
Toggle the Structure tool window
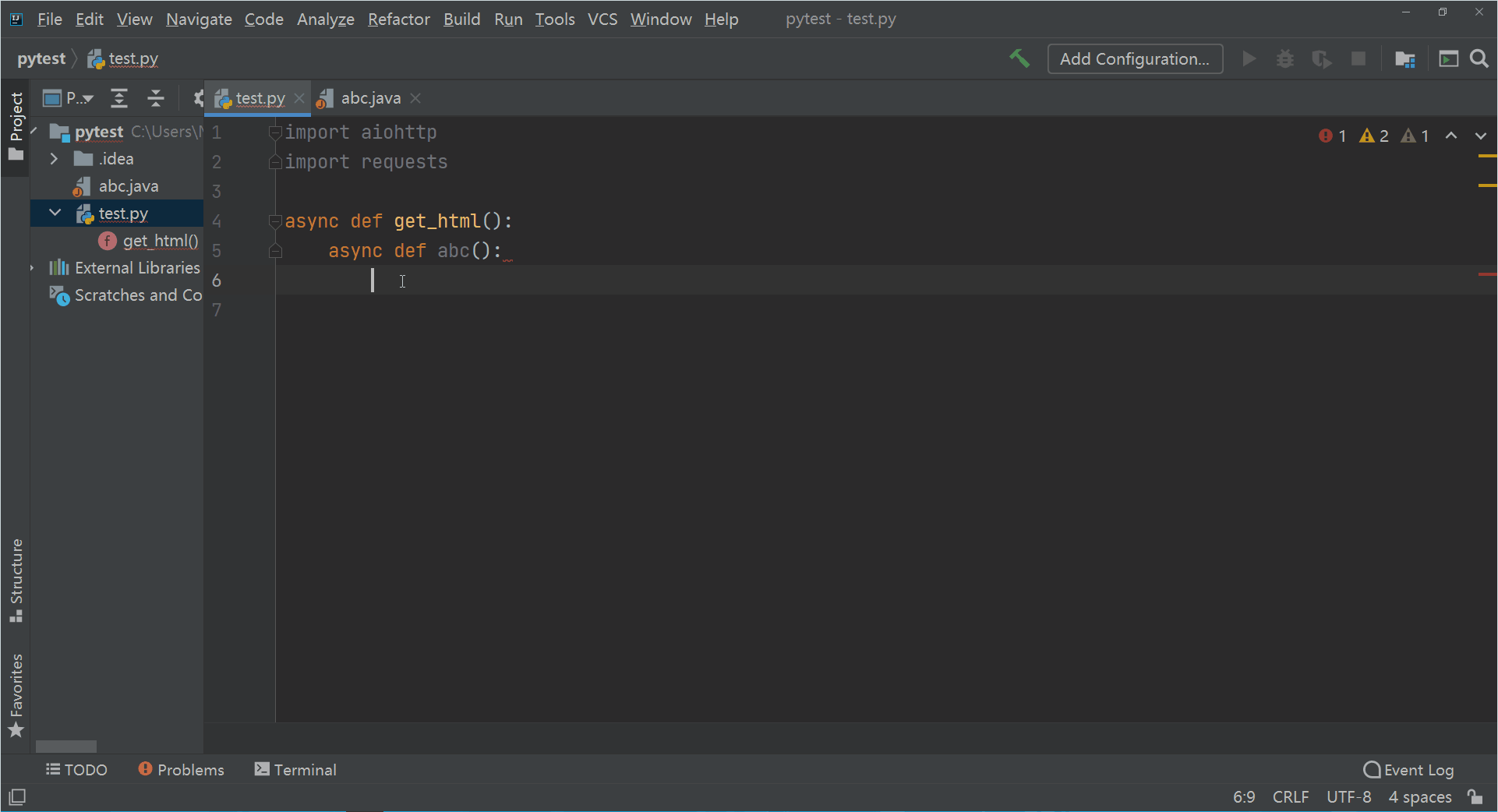[16, 577]
